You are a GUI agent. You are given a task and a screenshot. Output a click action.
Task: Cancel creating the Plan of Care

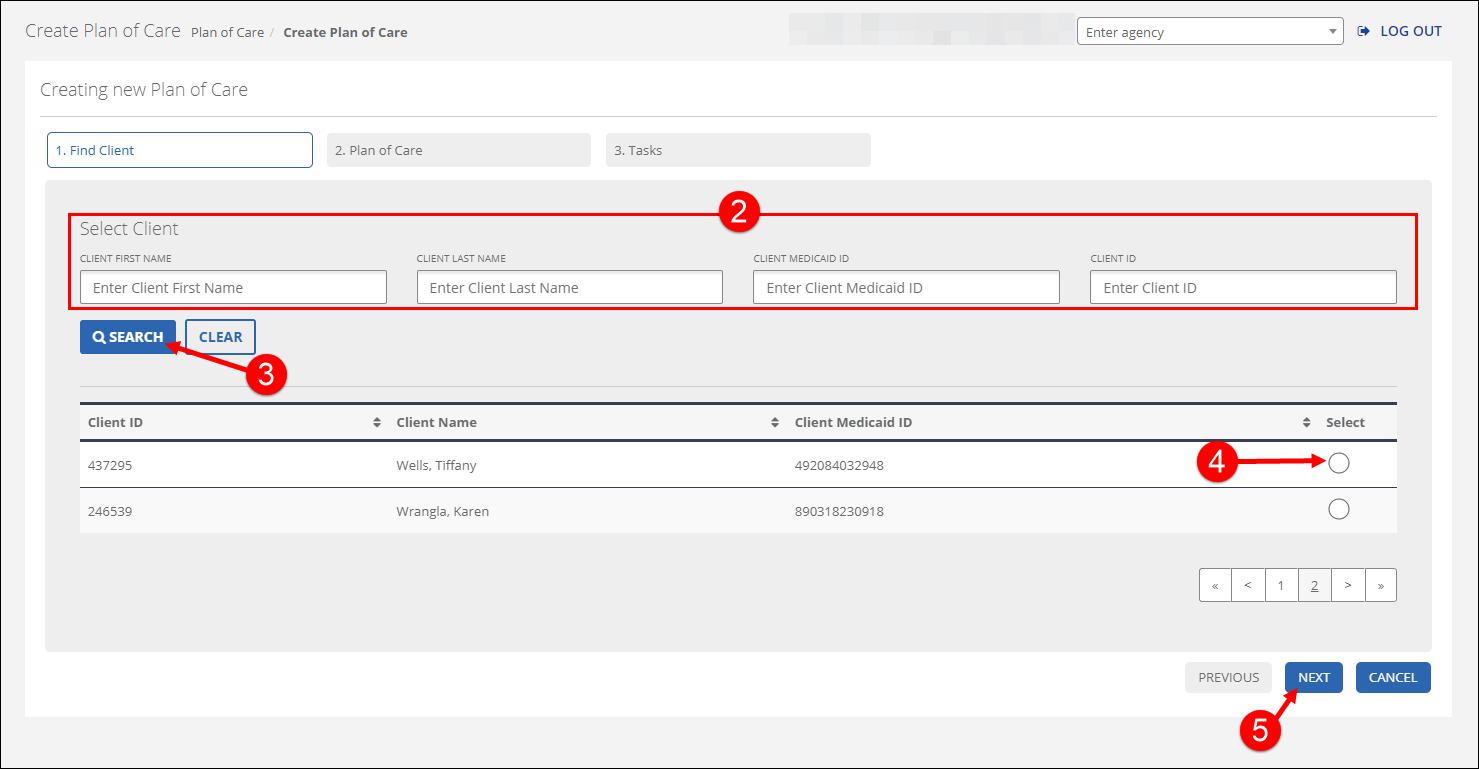coord(1392,677)
